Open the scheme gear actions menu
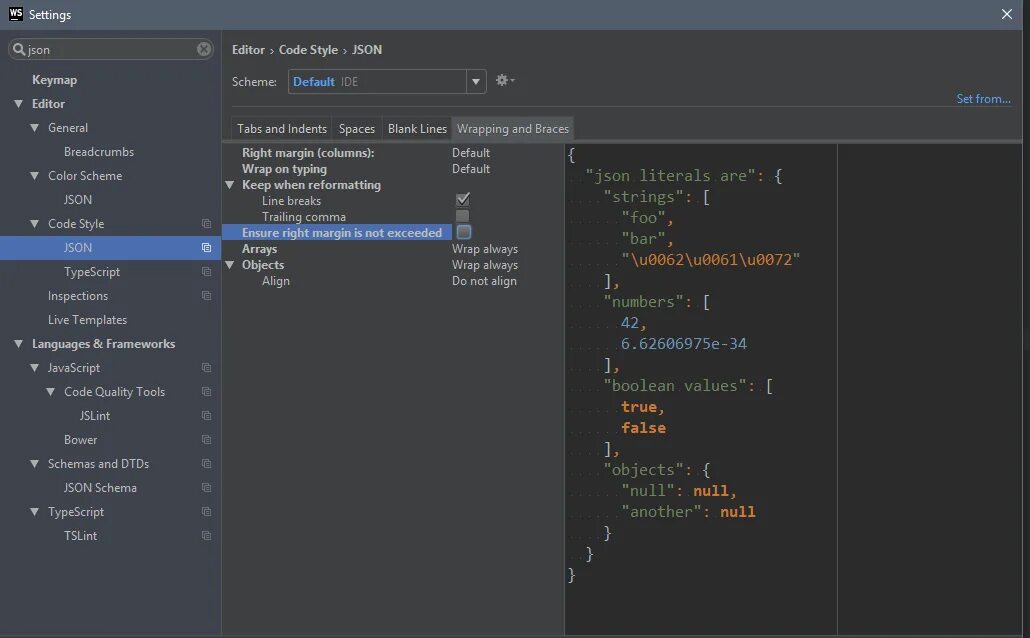This screenshot has height=638, width=1030. tap(504, 80)
